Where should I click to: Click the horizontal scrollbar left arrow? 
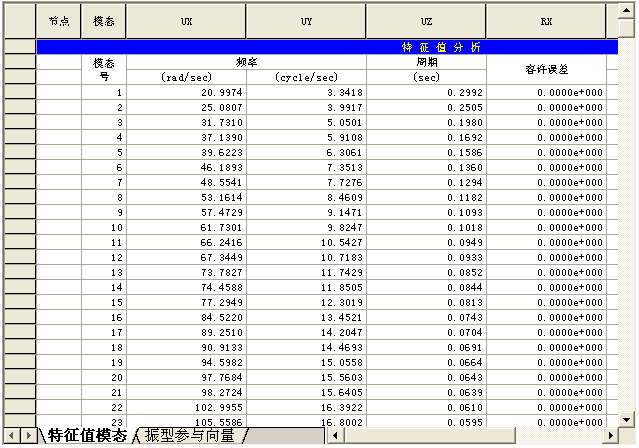335,436
